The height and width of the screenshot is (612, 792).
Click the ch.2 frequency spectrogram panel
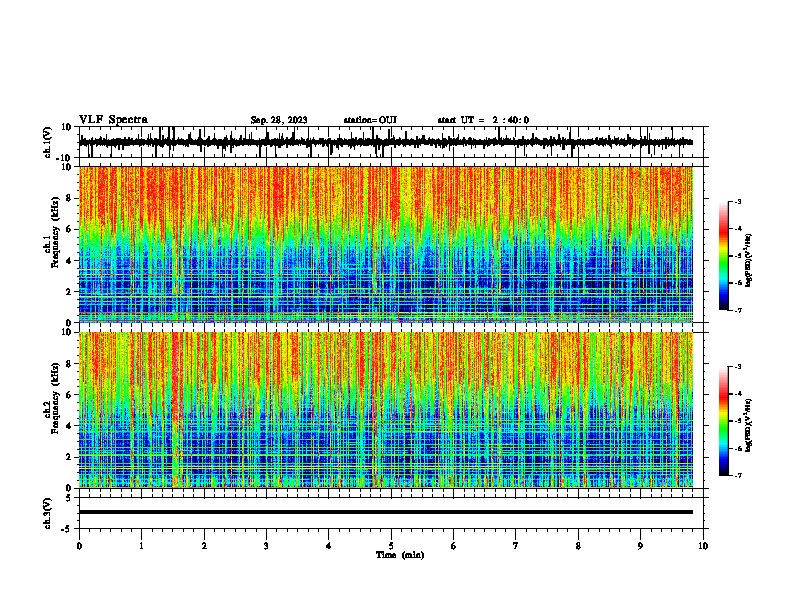(x=386, y=410)
